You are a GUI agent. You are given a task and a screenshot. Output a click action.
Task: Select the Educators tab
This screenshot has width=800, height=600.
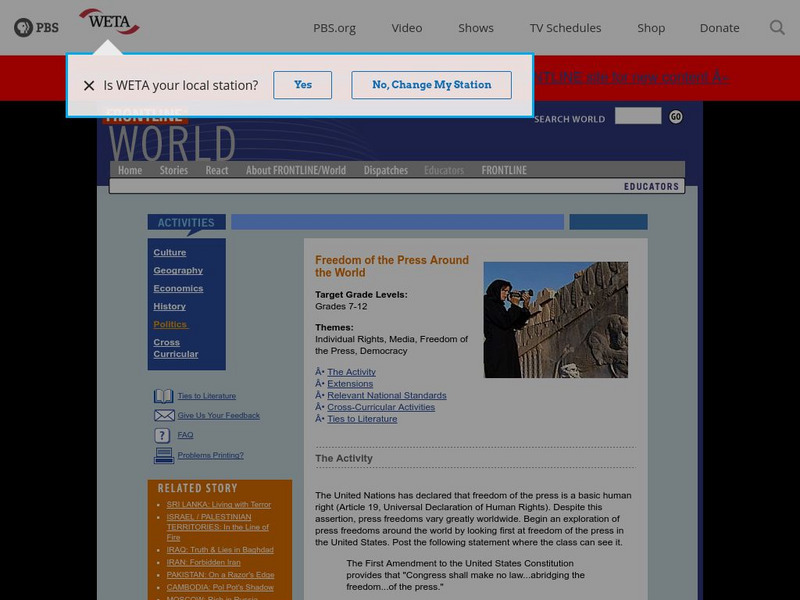click(x=444, y=170)
